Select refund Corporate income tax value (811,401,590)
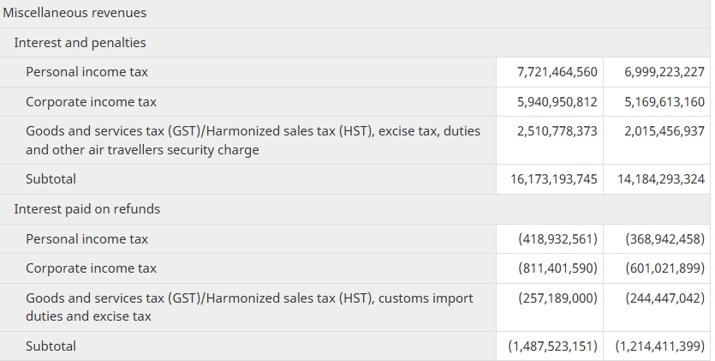715x361 pixels. tap(550, 268)
